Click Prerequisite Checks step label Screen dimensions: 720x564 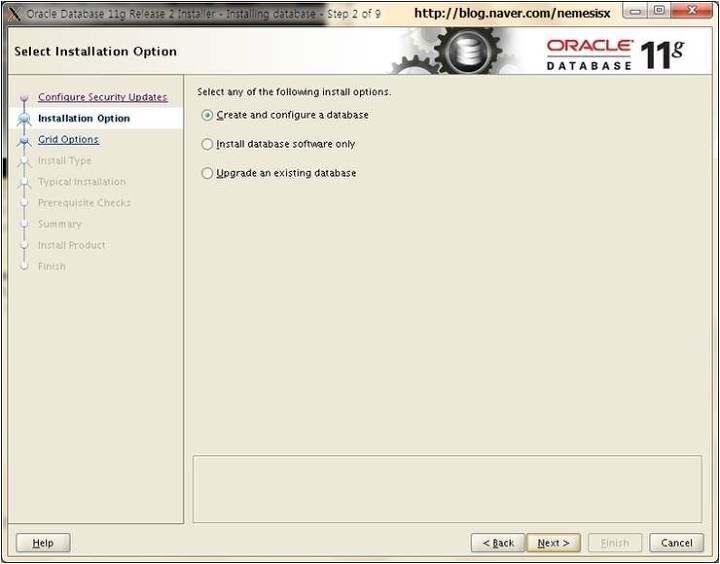84,203
